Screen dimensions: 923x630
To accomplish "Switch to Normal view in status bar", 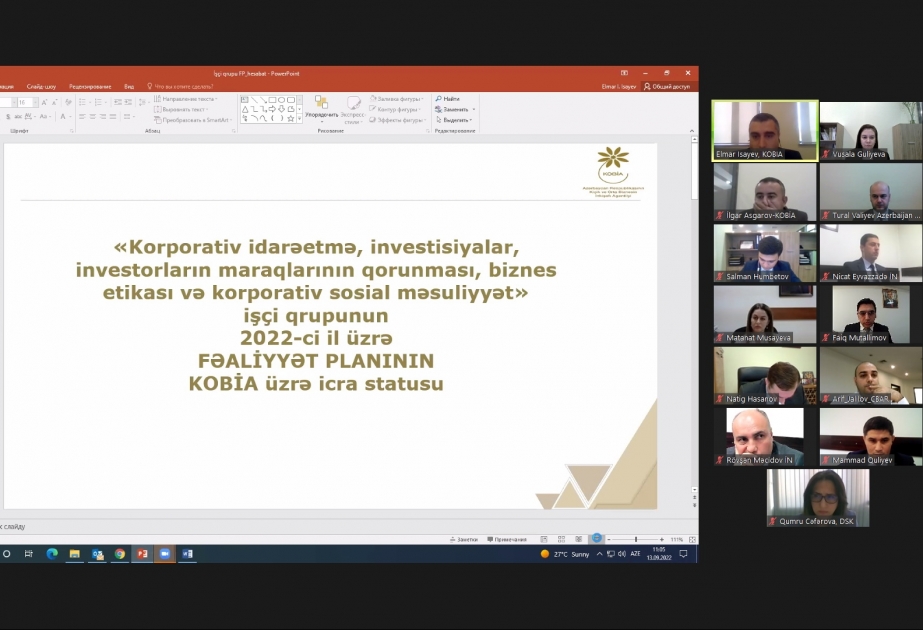I will 544,539.
